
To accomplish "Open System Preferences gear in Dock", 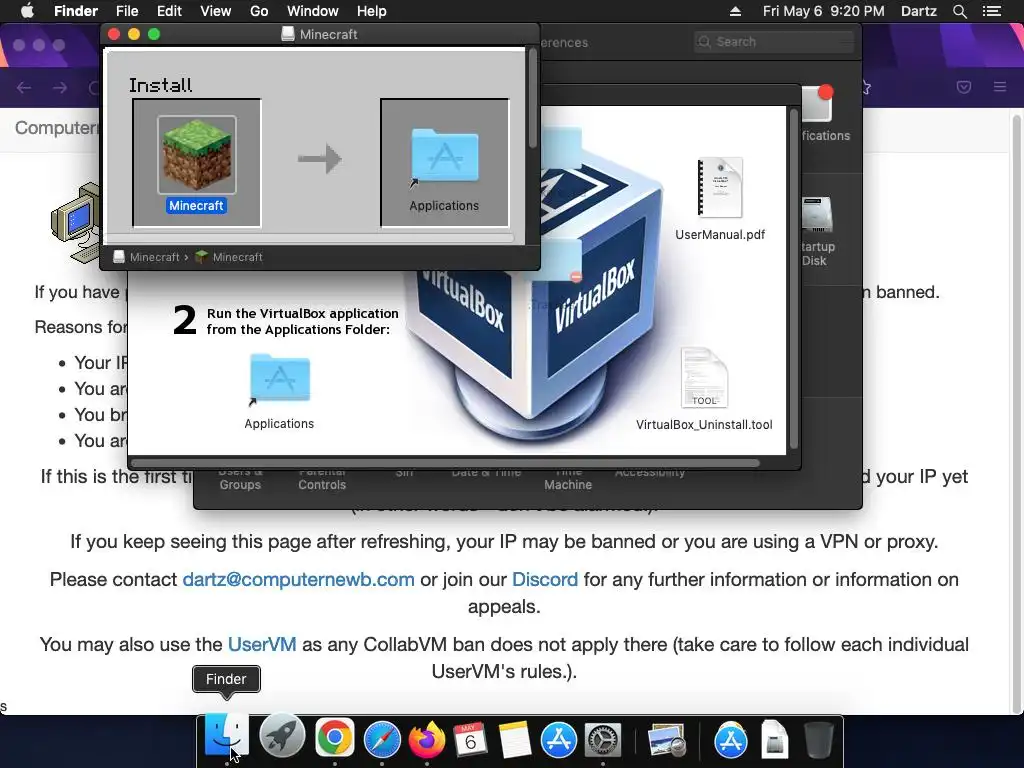I will pos(603,739).
